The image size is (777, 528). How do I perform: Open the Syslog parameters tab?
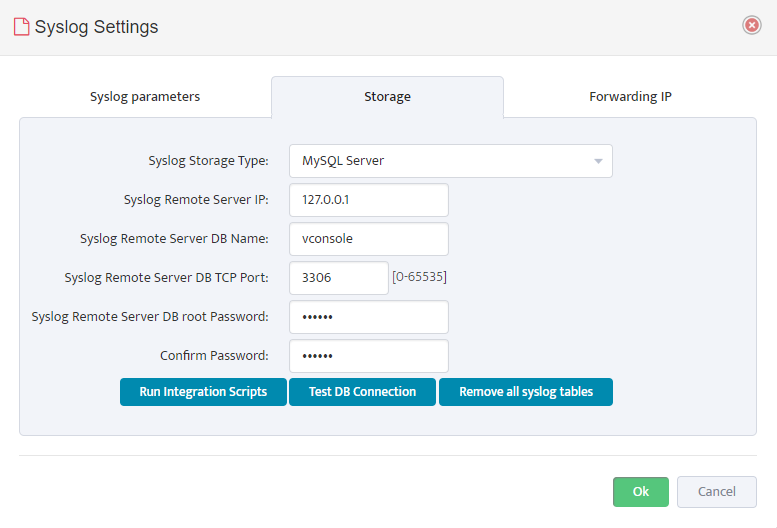145,97
